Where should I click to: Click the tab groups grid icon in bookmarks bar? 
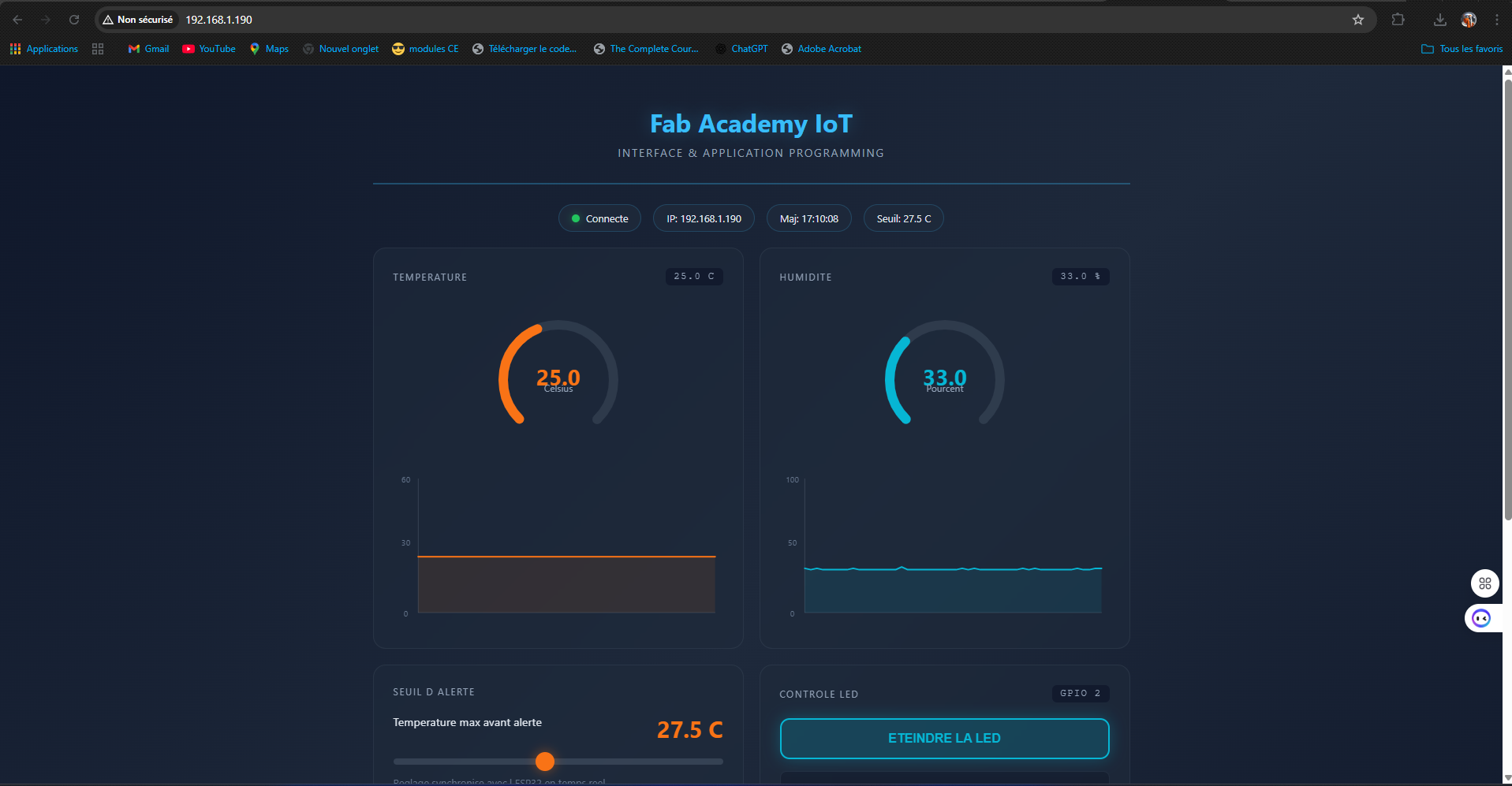click(98, 49)
